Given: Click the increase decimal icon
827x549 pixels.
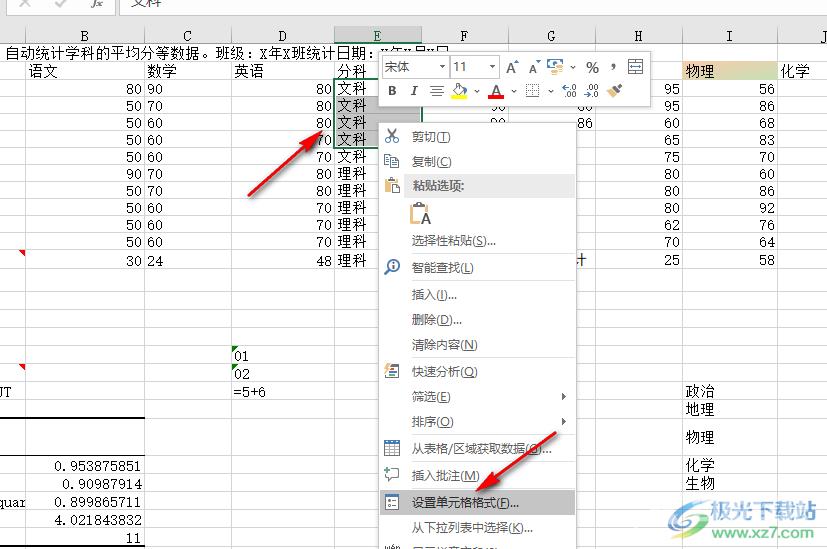Looking at the screenshot, I should (570, 91).
